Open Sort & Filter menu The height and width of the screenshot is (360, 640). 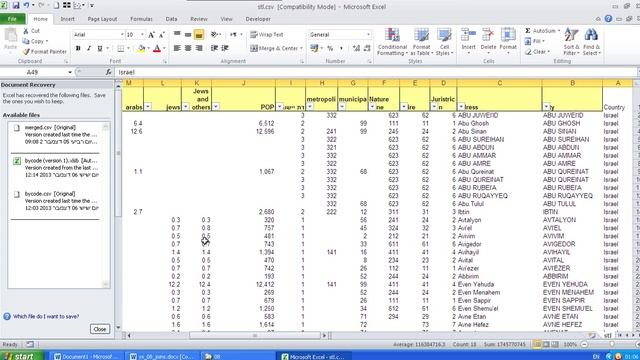[571, 42]
